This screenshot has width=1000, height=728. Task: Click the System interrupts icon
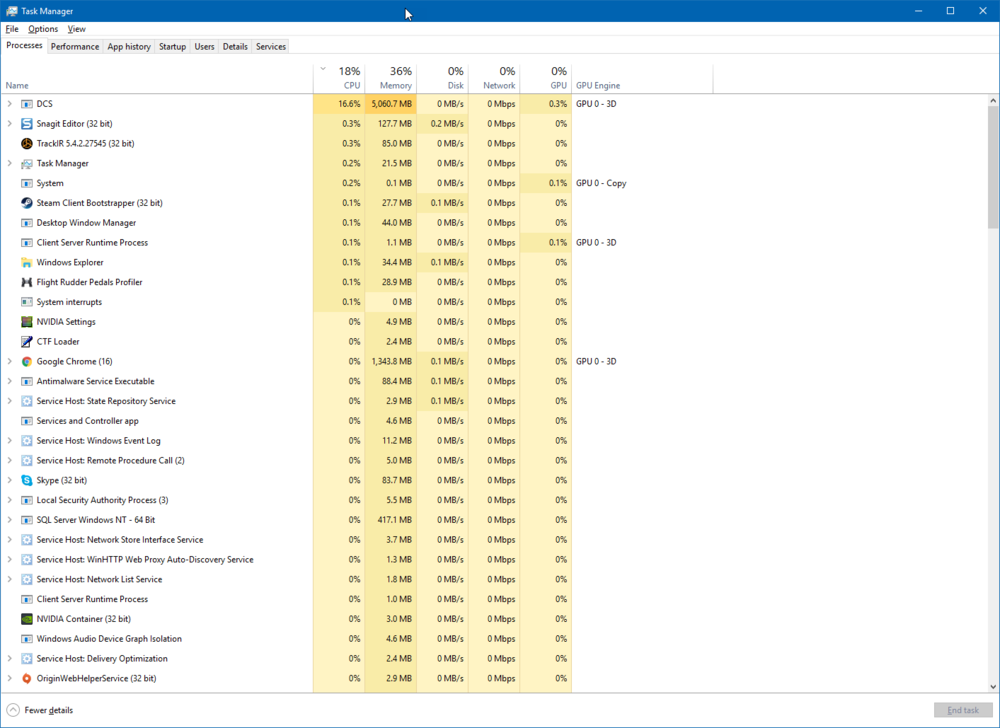tap(27, 302)
